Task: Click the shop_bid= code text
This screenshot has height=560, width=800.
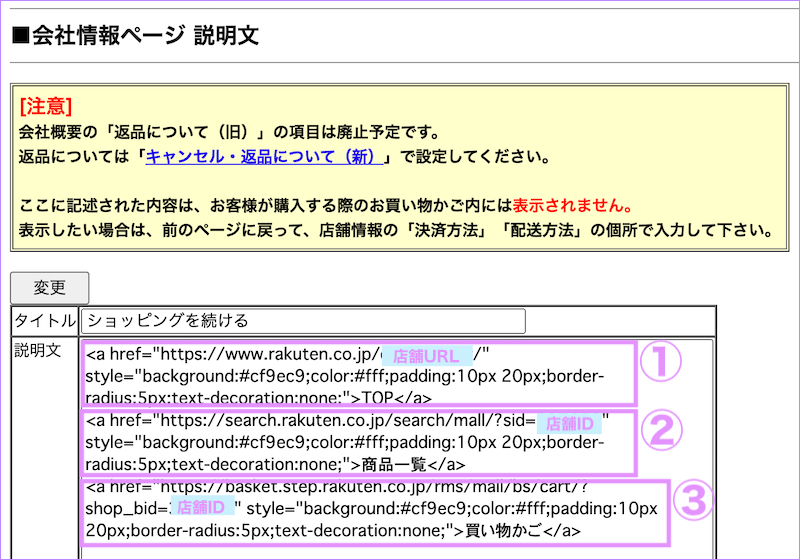Action: click(127, 508)
